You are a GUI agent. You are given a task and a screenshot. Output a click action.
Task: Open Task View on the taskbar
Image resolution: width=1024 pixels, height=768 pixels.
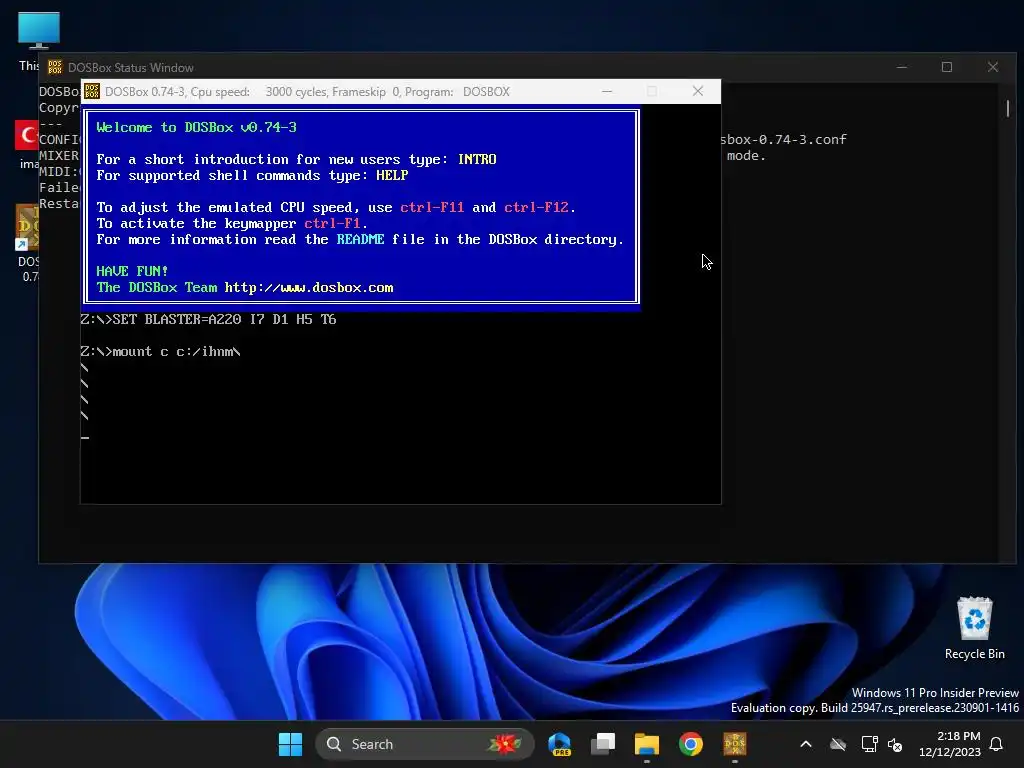tap(603, 744)
